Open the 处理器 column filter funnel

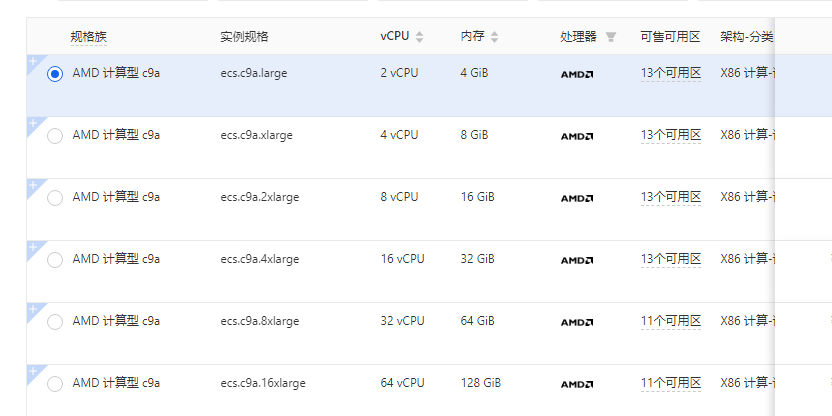pos(611,37)
